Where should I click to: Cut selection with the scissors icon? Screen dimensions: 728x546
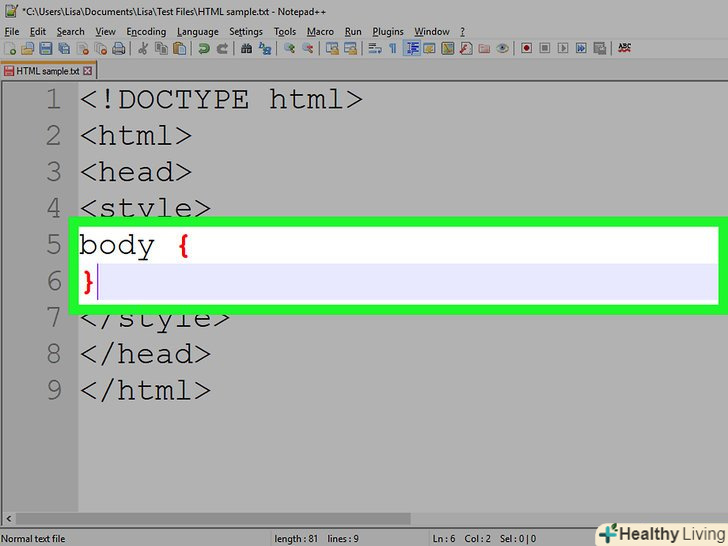coord(143,48)
